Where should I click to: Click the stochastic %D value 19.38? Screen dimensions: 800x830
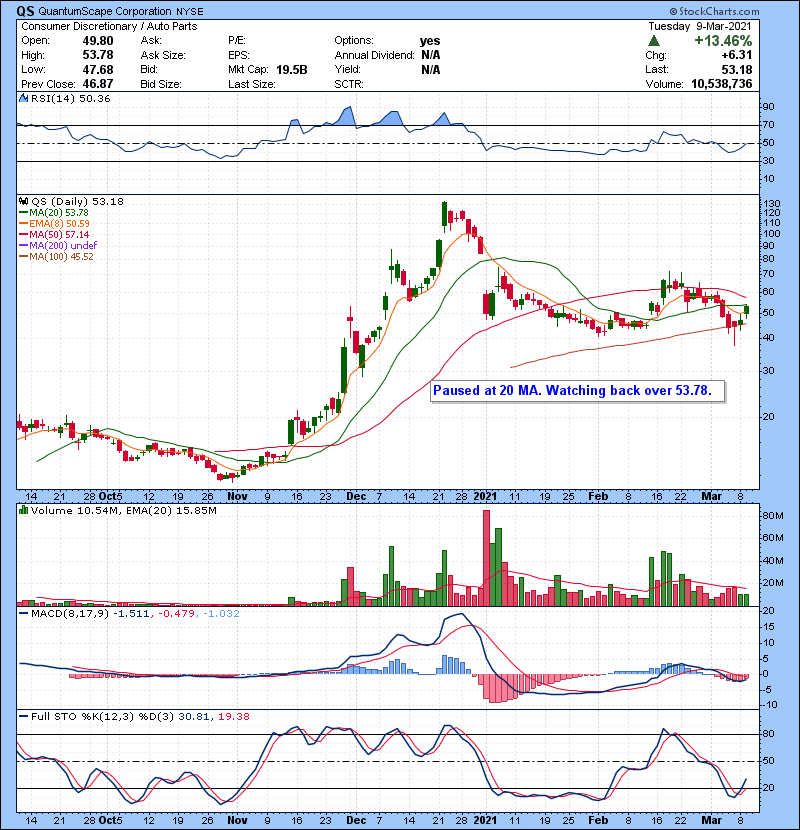(x=233, y=716)
